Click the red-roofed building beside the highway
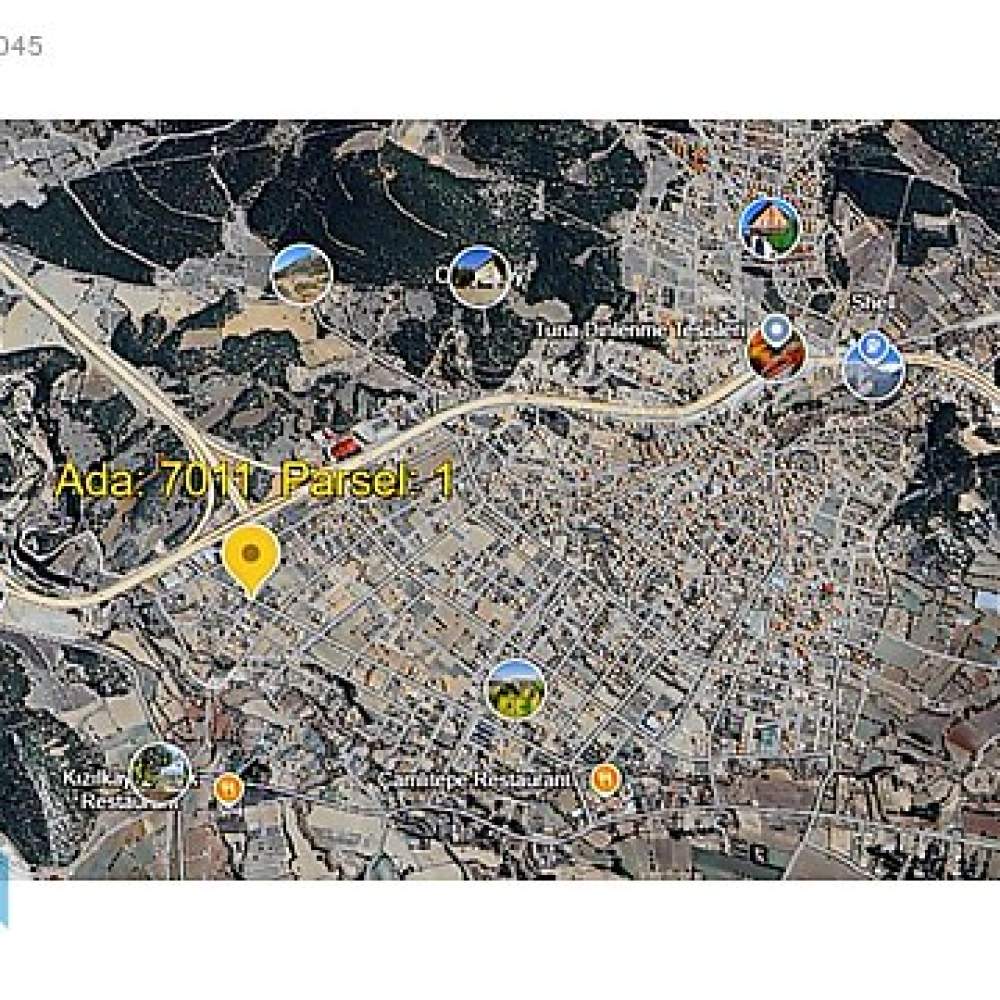Image resolution: width=1000 pixels, height=1000 pixels. click(344, 446)
